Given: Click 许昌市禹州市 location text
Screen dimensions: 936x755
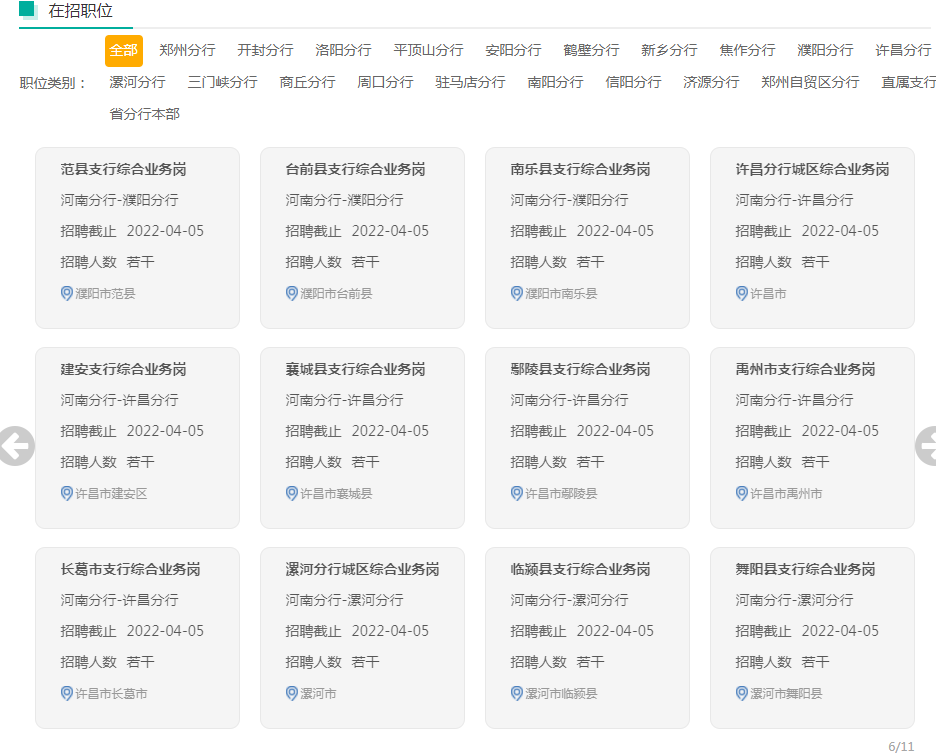Looking at the screenshot, I should coord(786,494).
